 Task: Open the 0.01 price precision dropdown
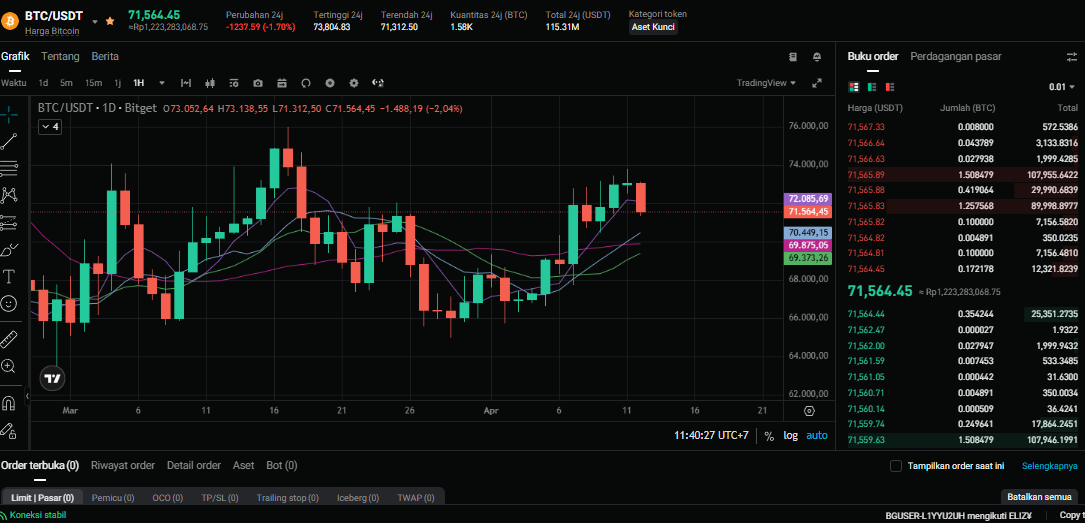click(x=1062, y=87)
